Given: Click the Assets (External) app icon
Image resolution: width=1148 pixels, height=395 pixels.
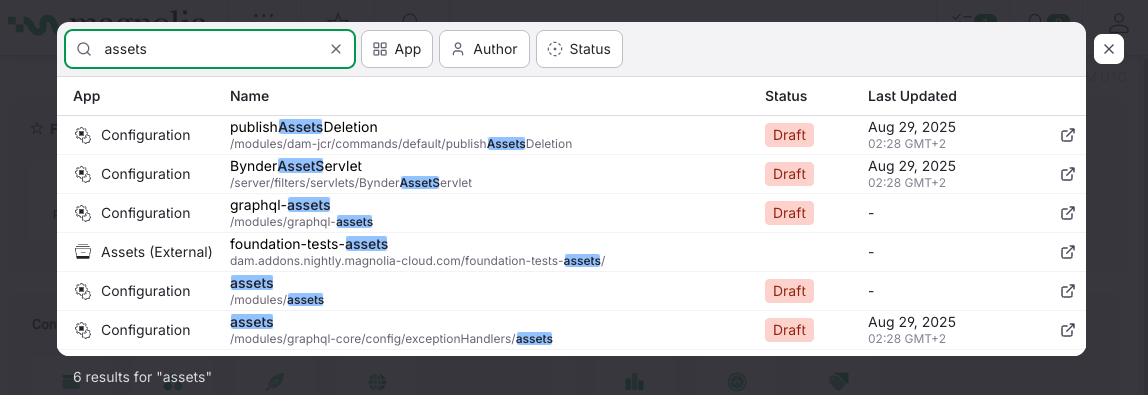Looking at the screenshot, I should 83,252.
